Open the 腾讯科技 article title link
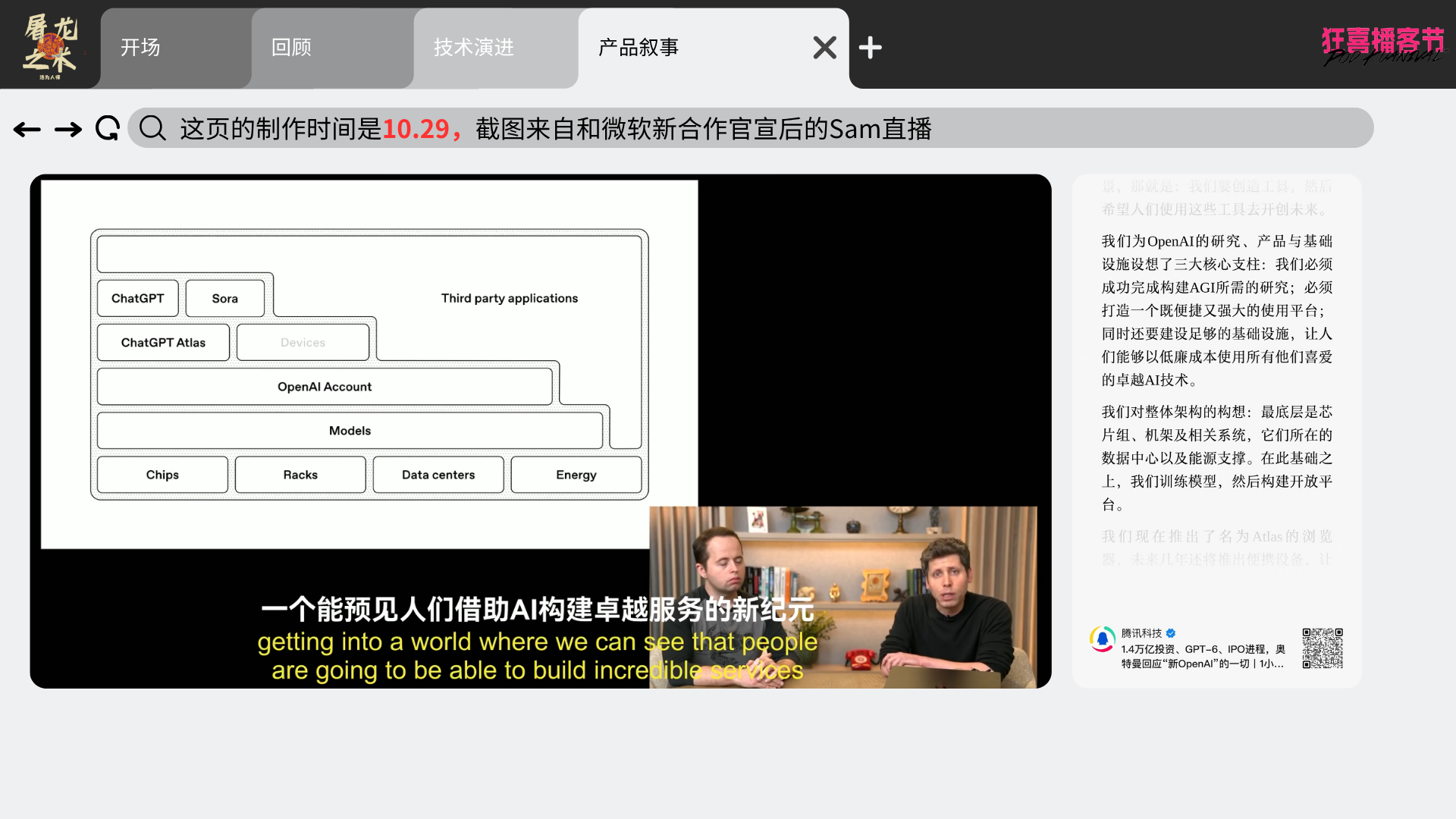This screenshot has height=819, width=1456. click(1203, 656)
